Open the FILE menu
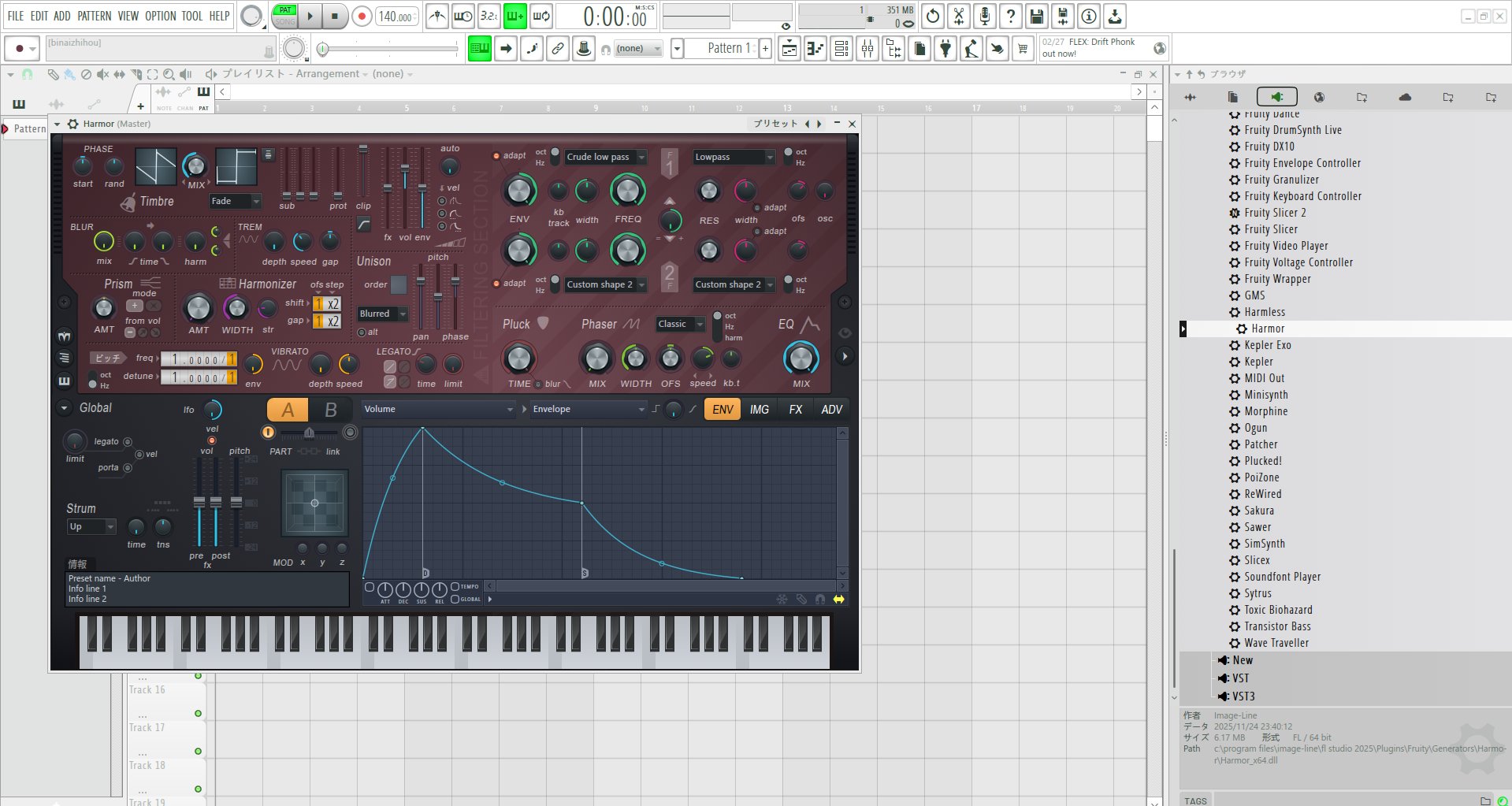The image size is (1512, 806). click(16, 16)
